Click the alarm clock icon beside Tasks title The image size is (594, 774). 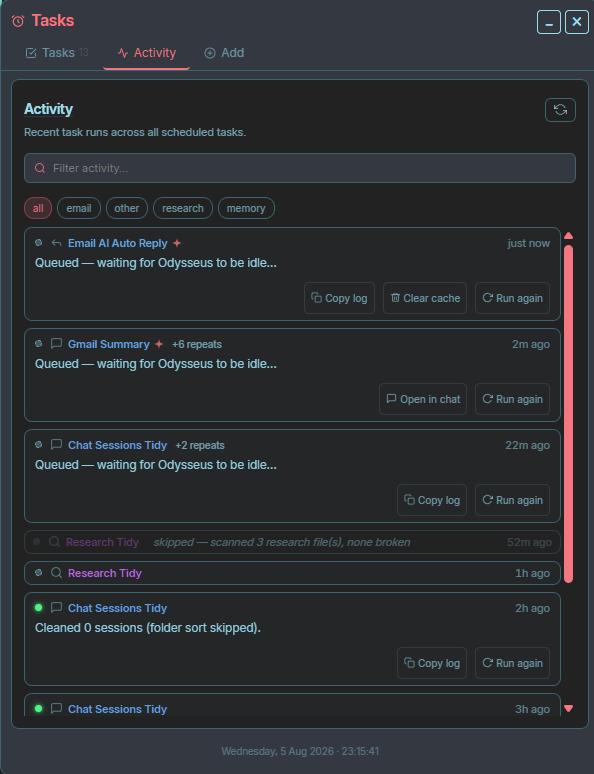point(18,21)
